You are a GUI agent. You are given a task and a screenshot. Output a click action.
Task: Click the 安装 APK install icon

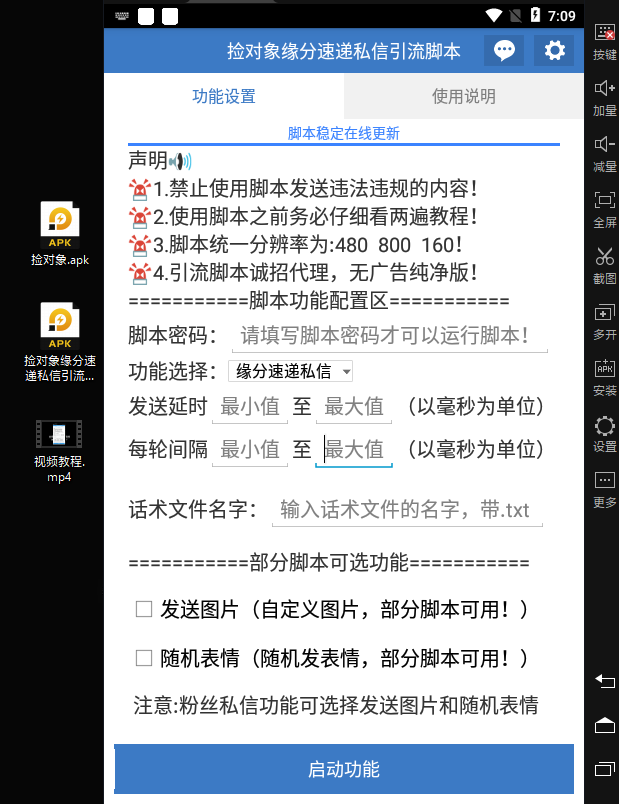604,376
